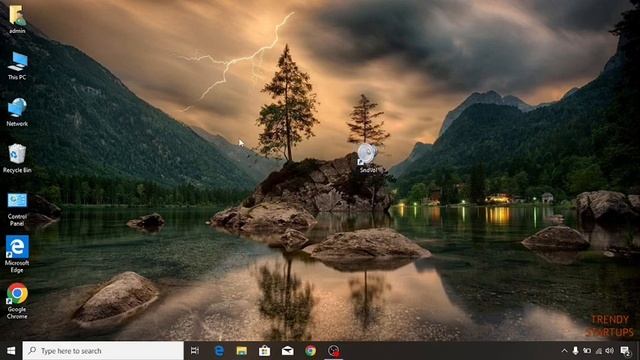Viewport: 640px width, 360px height.
Task: Open the Action Center notifications
Action: (625, 351)
